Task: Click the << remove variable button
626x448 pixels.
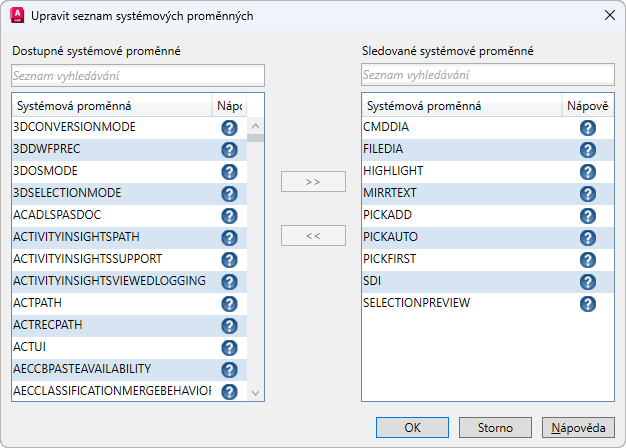Action: pos(313,236)
